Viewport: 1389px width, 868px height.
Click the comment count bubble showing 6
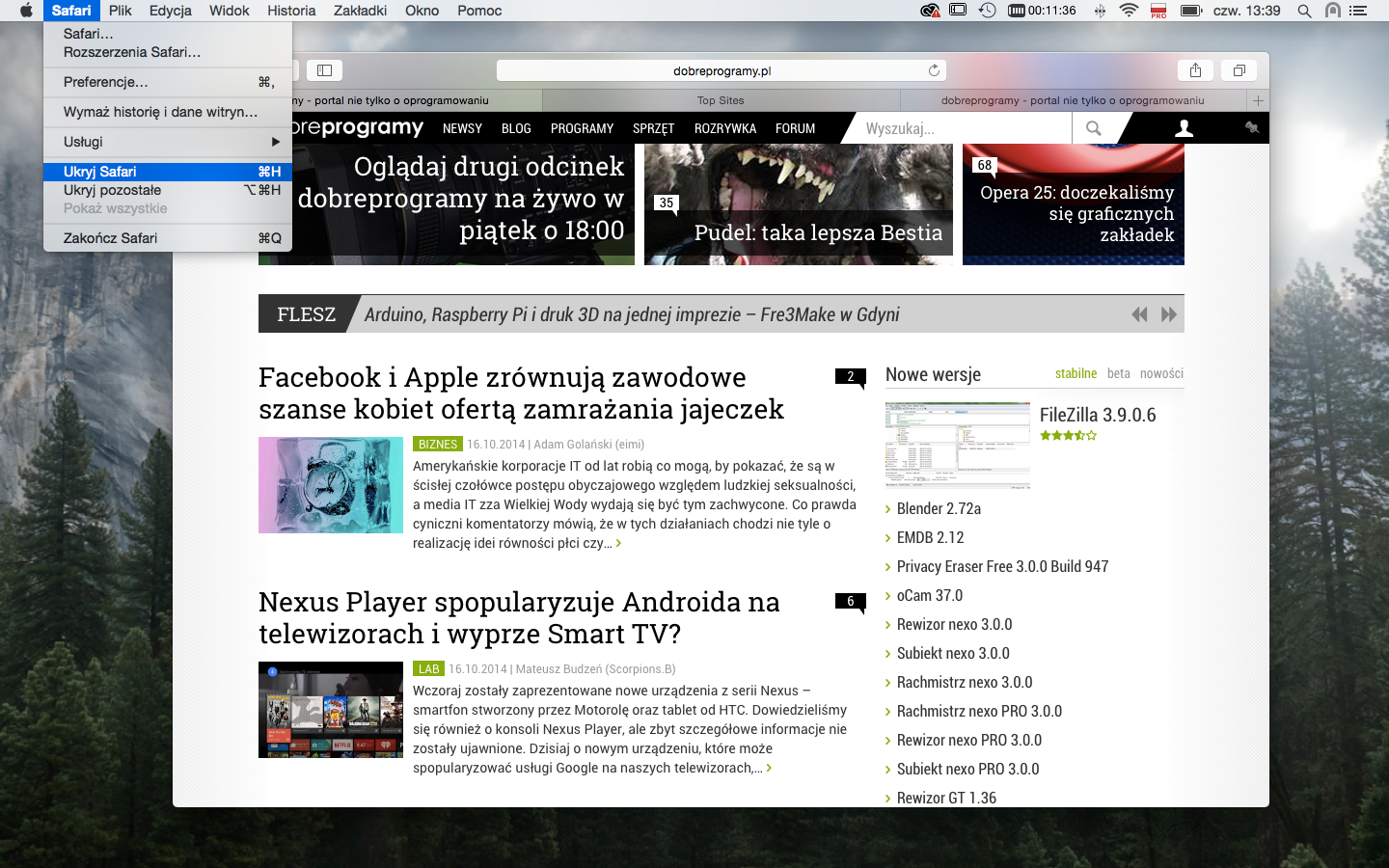click(851, 602)
